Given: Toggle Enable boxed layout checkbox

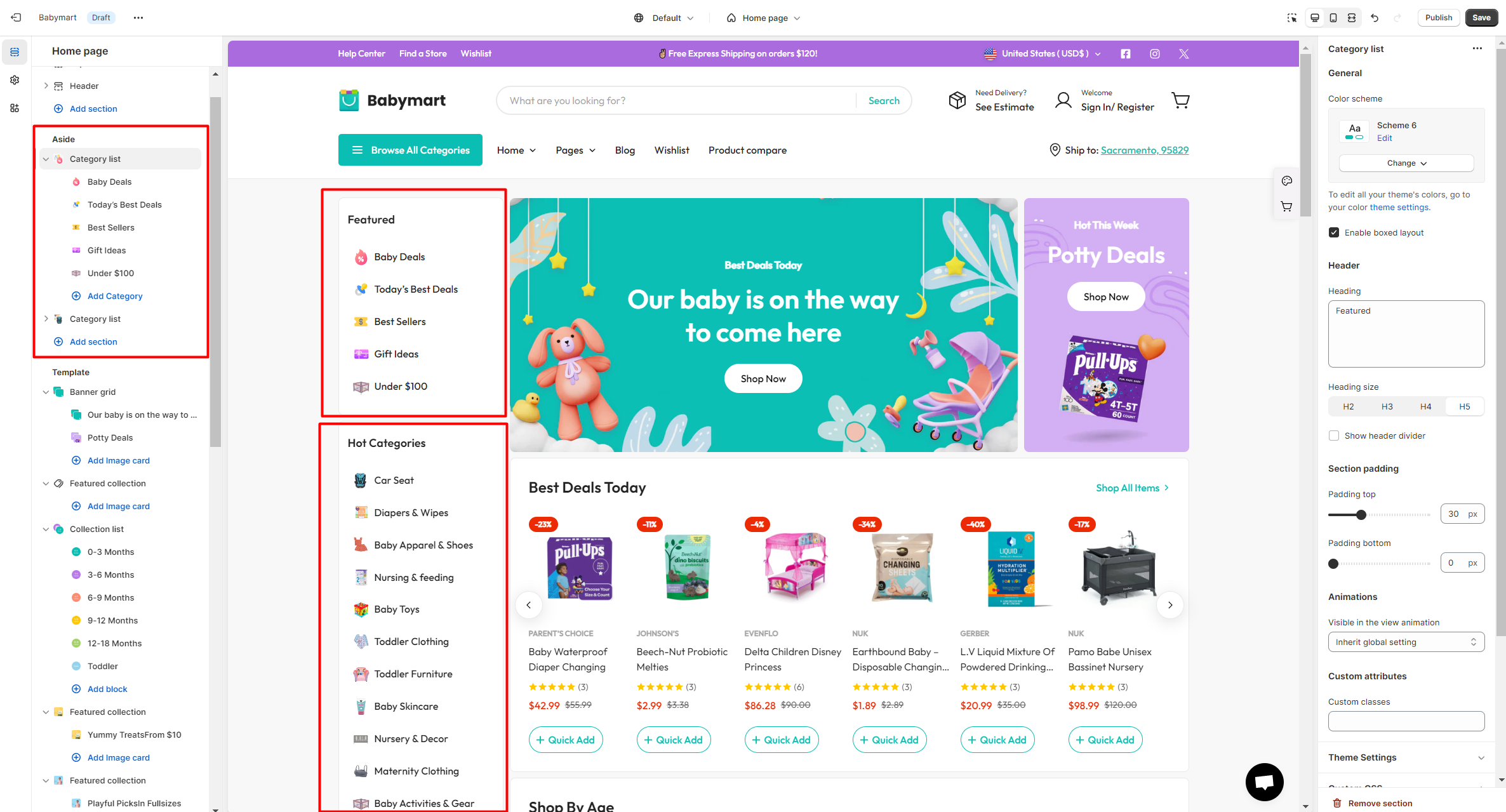Looking at the screenshot, I should pos(1334,233).
